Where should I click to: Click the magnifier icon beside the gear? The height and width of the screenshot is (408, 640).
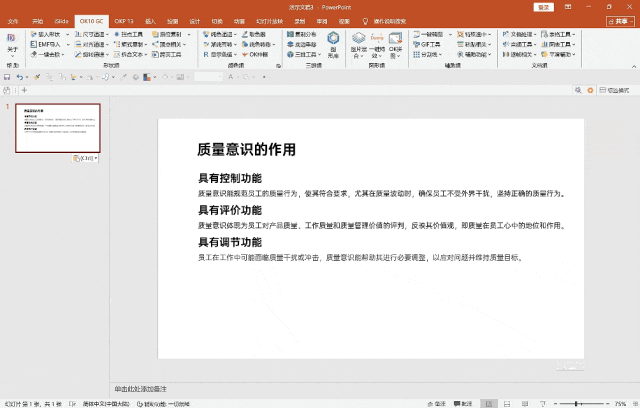point(578,90)
